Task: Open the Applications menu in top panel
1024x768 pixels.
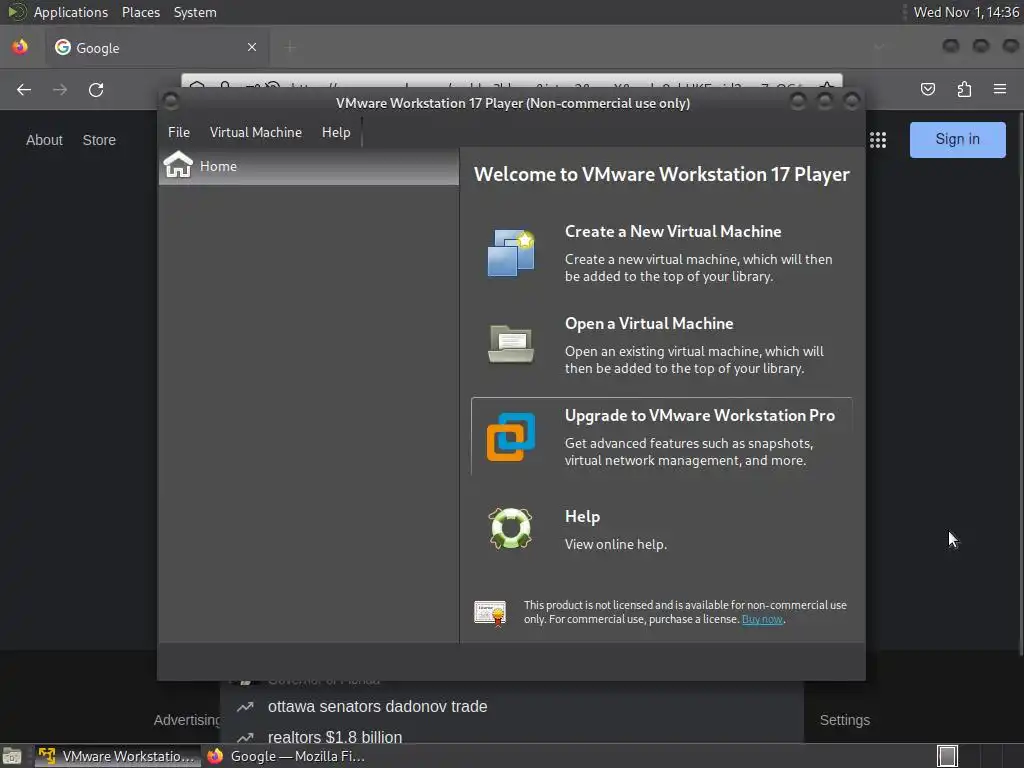Action: 71,12
